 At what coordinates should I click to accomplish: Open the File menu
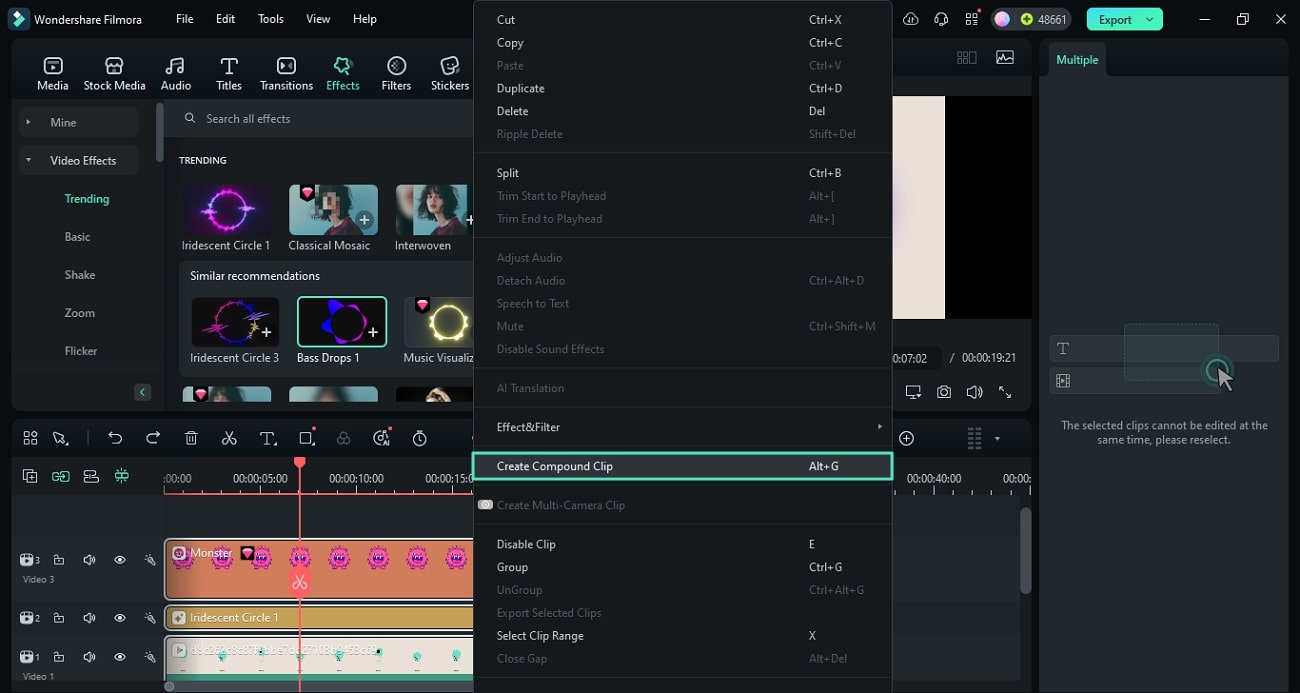point(185,19)
